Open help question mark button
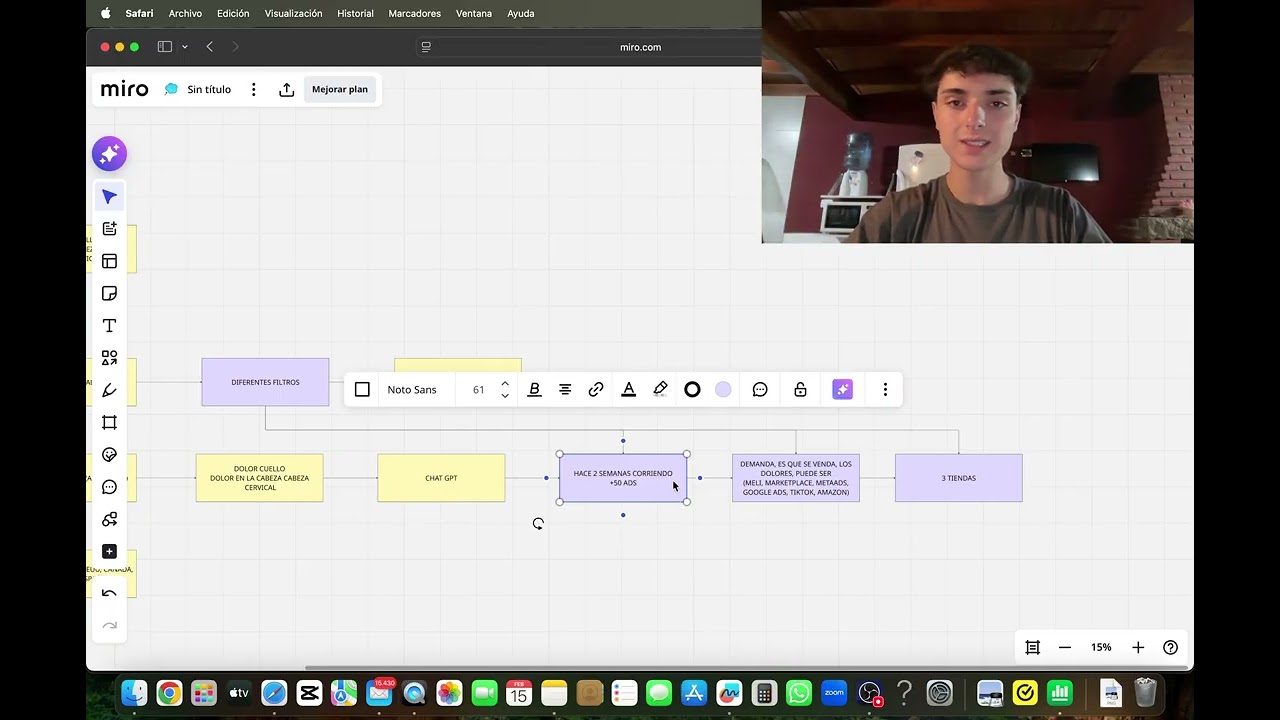Screen dimensions: 1280x720 coord(1170,647)
